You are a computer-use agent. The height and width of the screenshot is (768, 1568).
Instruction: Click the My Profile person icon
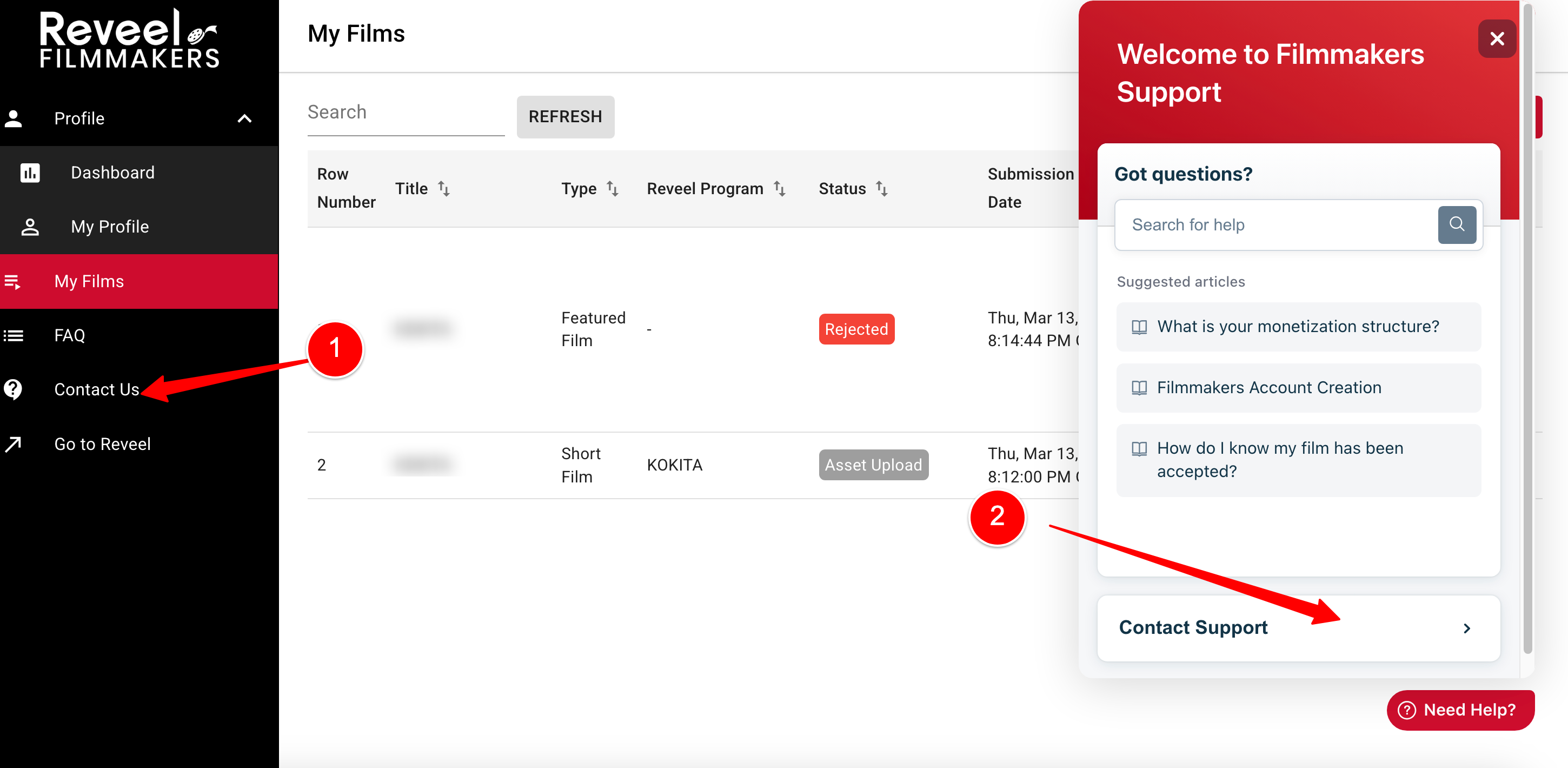pyautogui.click(x=30, y=227)
